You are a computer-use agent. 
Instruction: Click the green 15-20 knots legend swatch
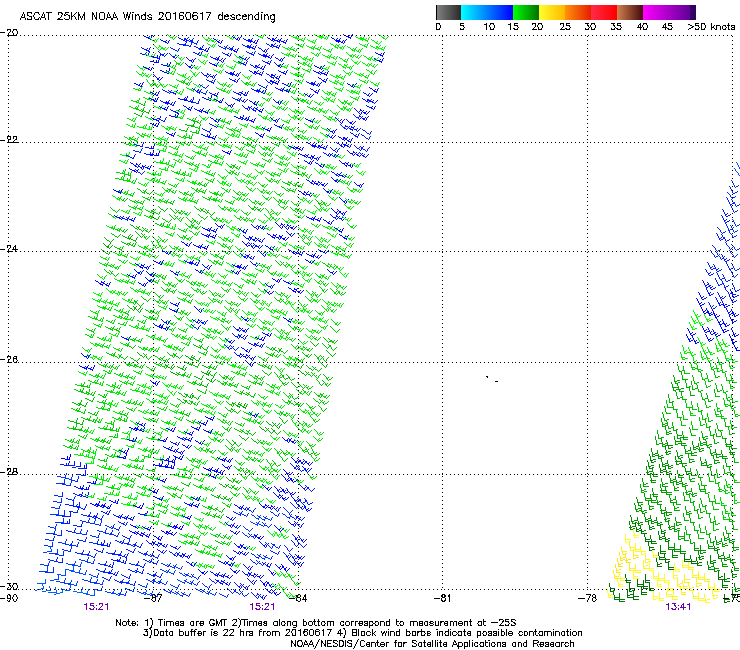coord(526,12)
